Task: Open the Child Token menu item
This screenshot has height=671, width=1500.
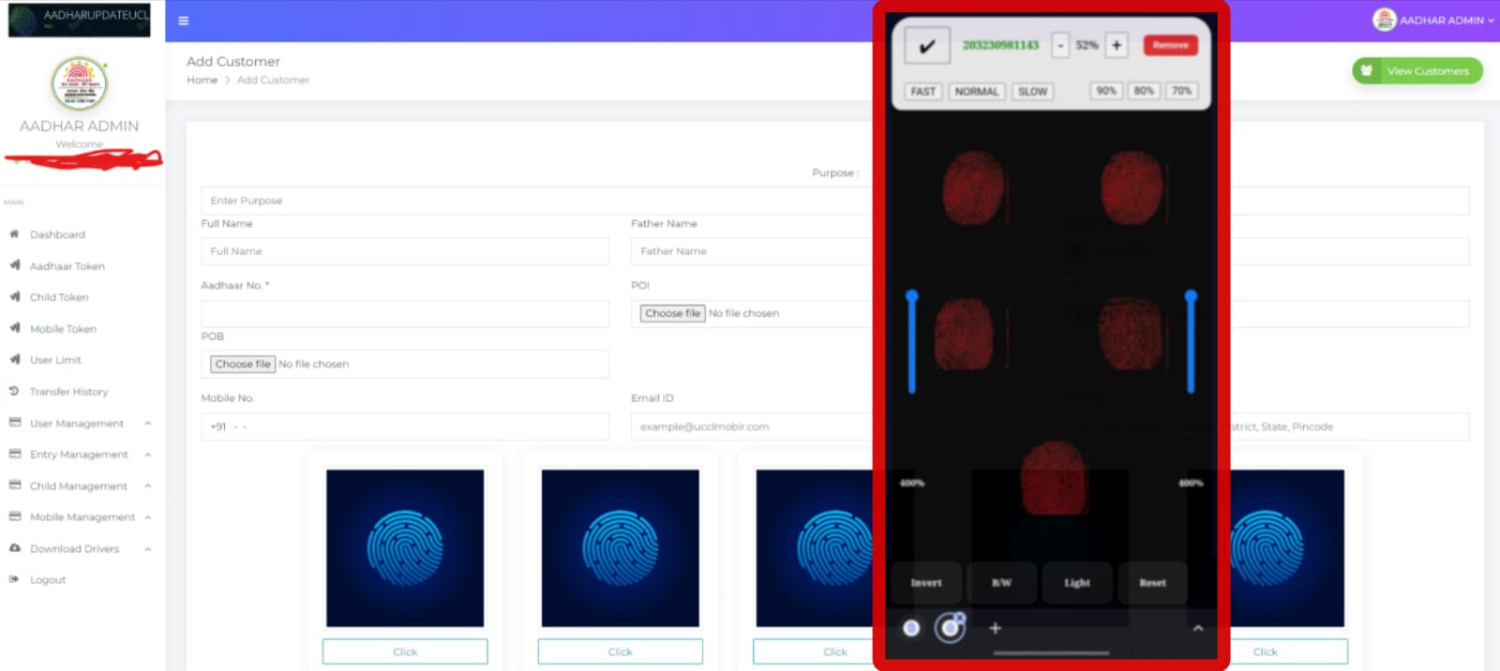Action: pos(59,297)
